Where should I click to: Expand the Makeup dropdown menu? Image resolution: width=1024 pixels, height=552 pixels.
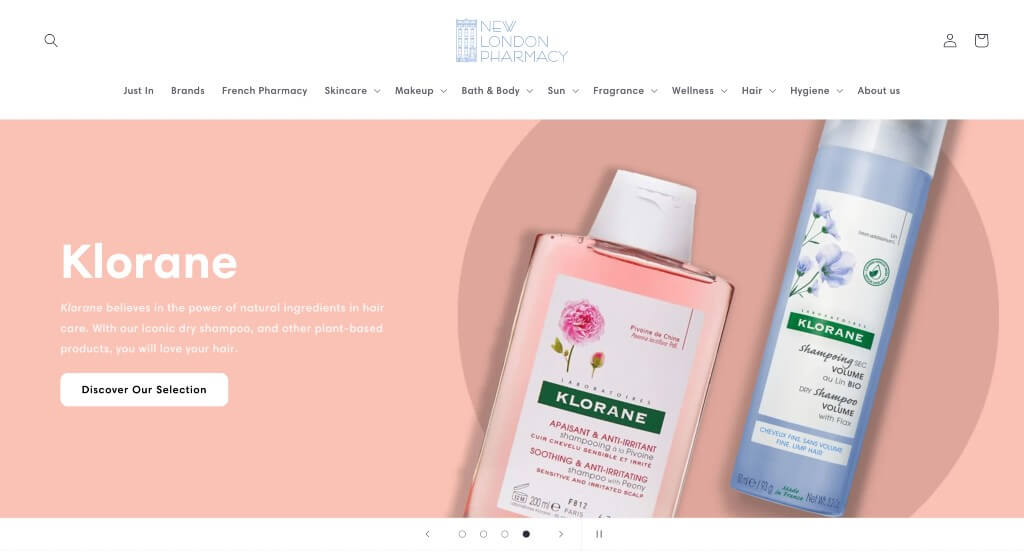tap(421, 91)
